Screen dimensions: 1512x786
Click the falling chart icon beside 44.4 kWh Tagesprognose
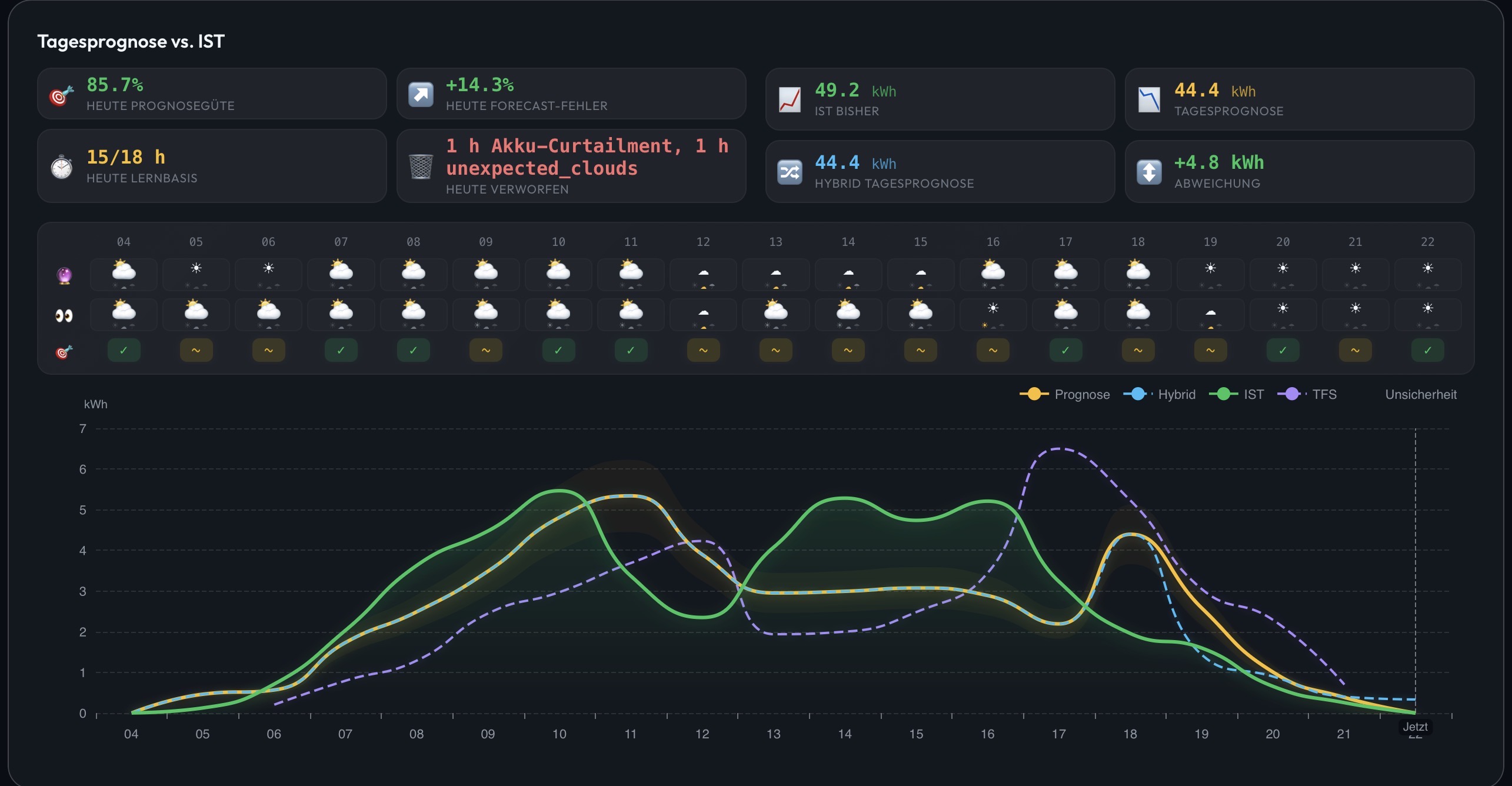(1149, 100)
